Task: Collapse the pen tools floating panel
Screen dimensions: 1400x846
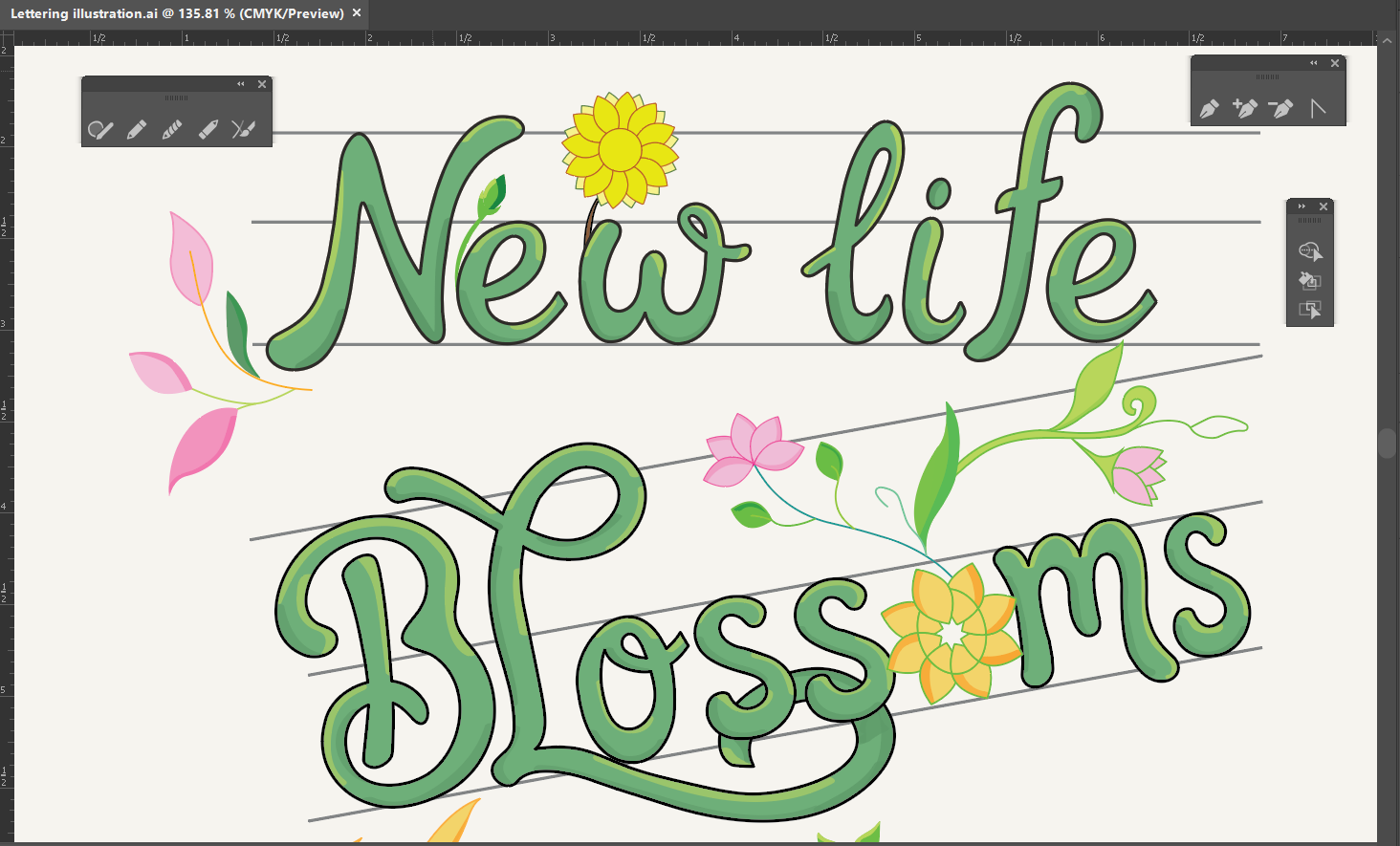Action: coord(1314,63)
